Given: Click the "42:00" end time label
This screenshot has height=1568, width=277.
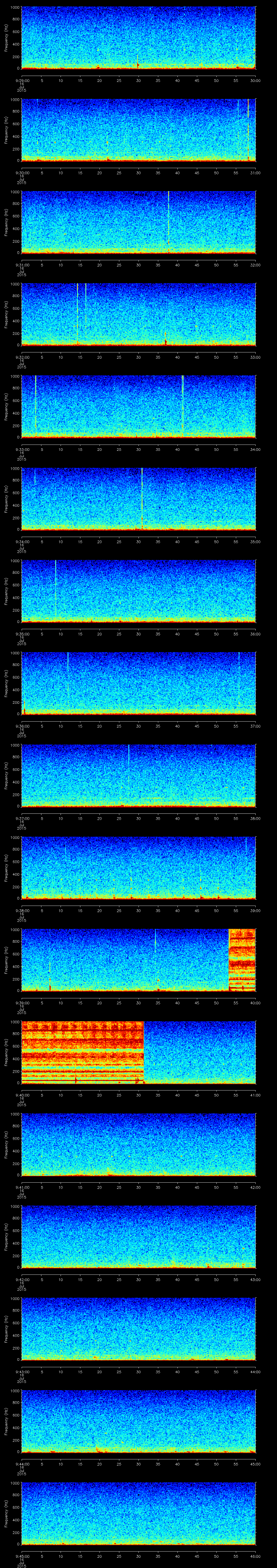Looking at the screenshot, I should coord(256,1187).
